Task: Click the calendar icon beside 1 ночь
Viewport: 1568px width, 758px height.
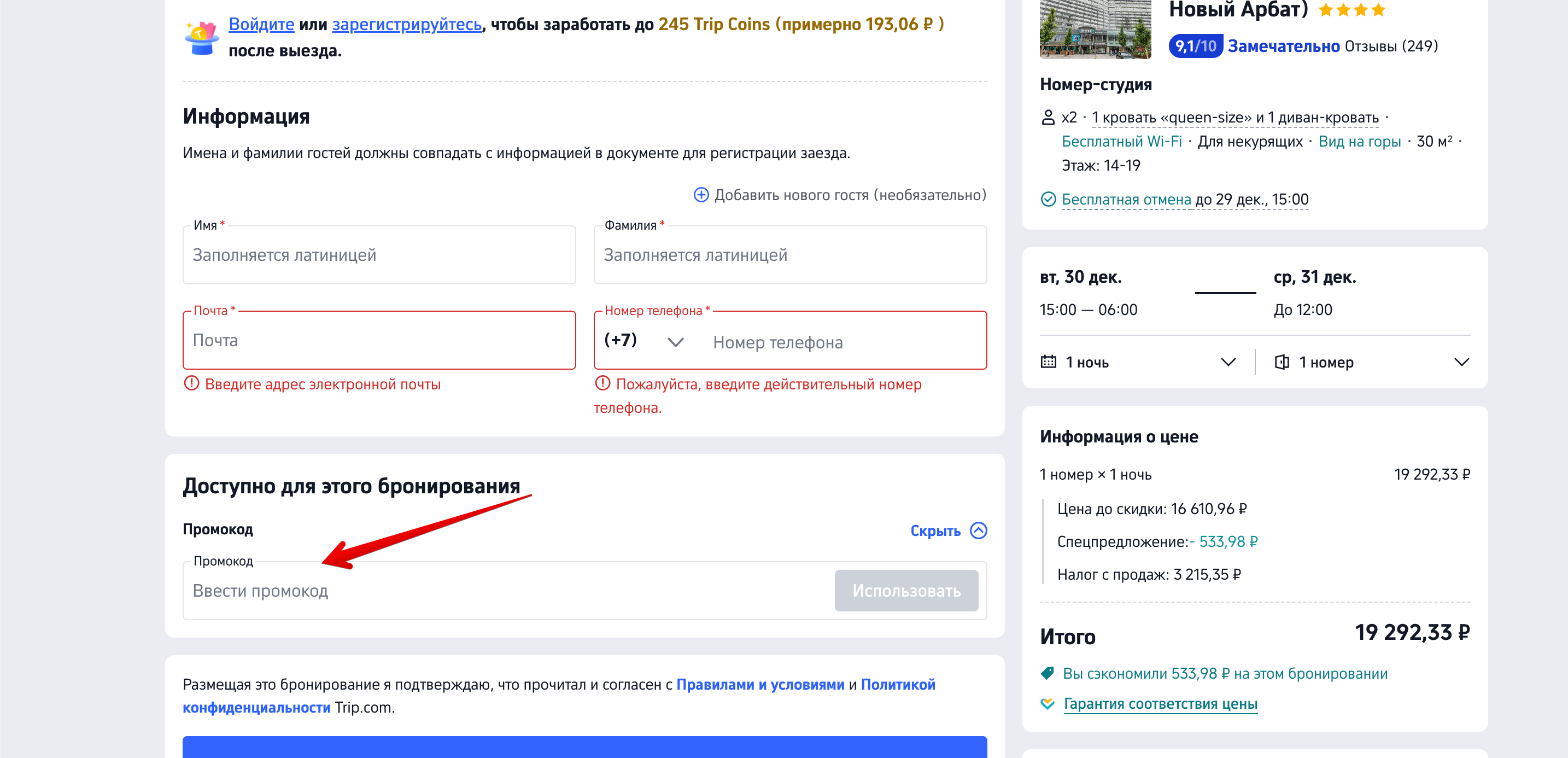Action: click(1048, 361)
